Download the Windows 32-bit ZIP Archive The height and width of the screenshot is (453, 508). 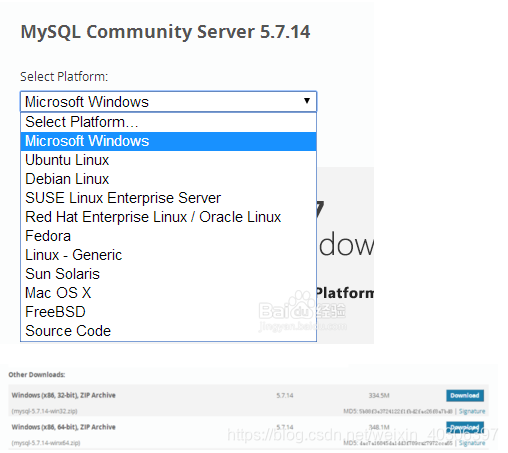(x=465, y=395)
